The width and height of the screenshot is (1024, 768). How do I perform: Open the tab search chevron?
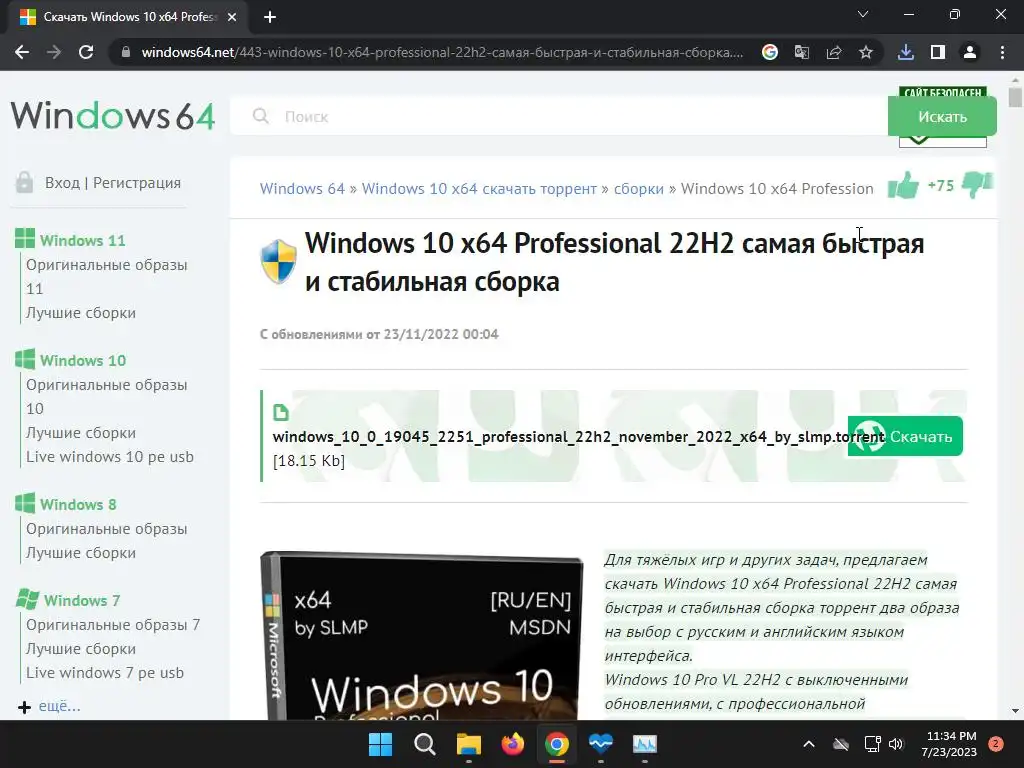coord(863,14)
